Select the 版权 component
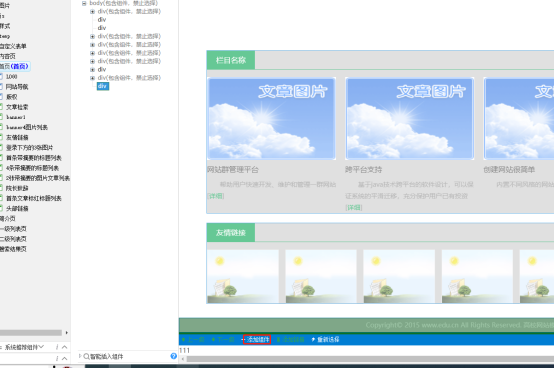This screenshot has width=554, height=368. tap(12, 97)
